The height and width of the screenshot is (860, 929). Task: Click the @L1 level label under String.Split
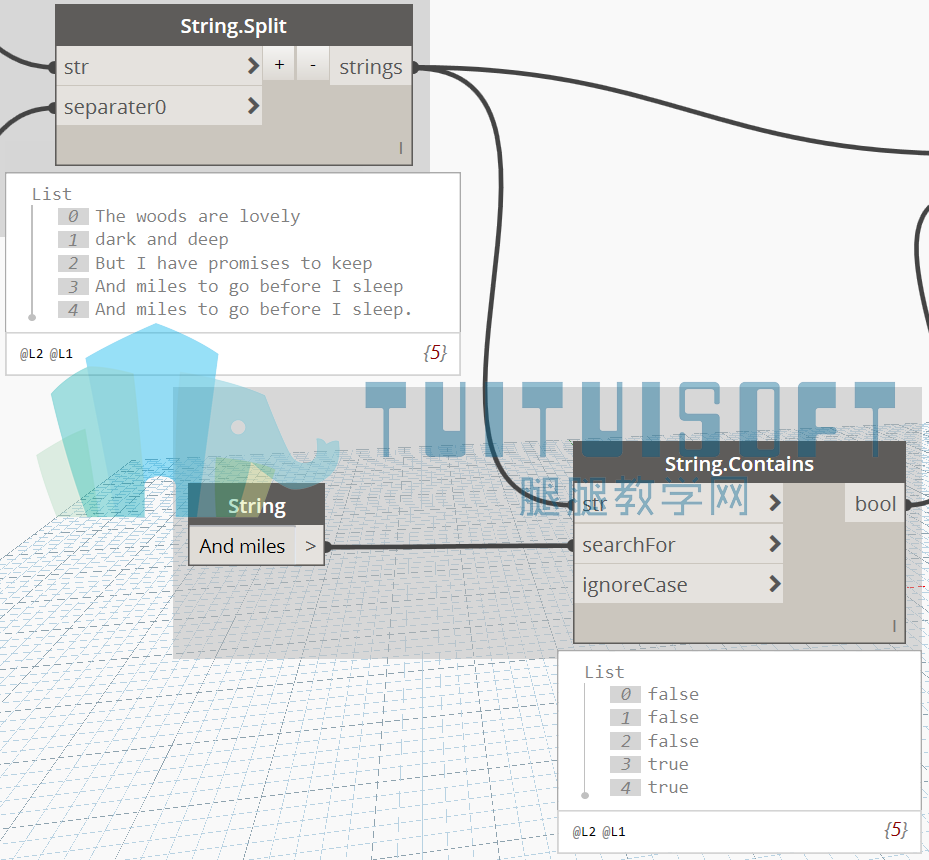[x=61, y=354]
